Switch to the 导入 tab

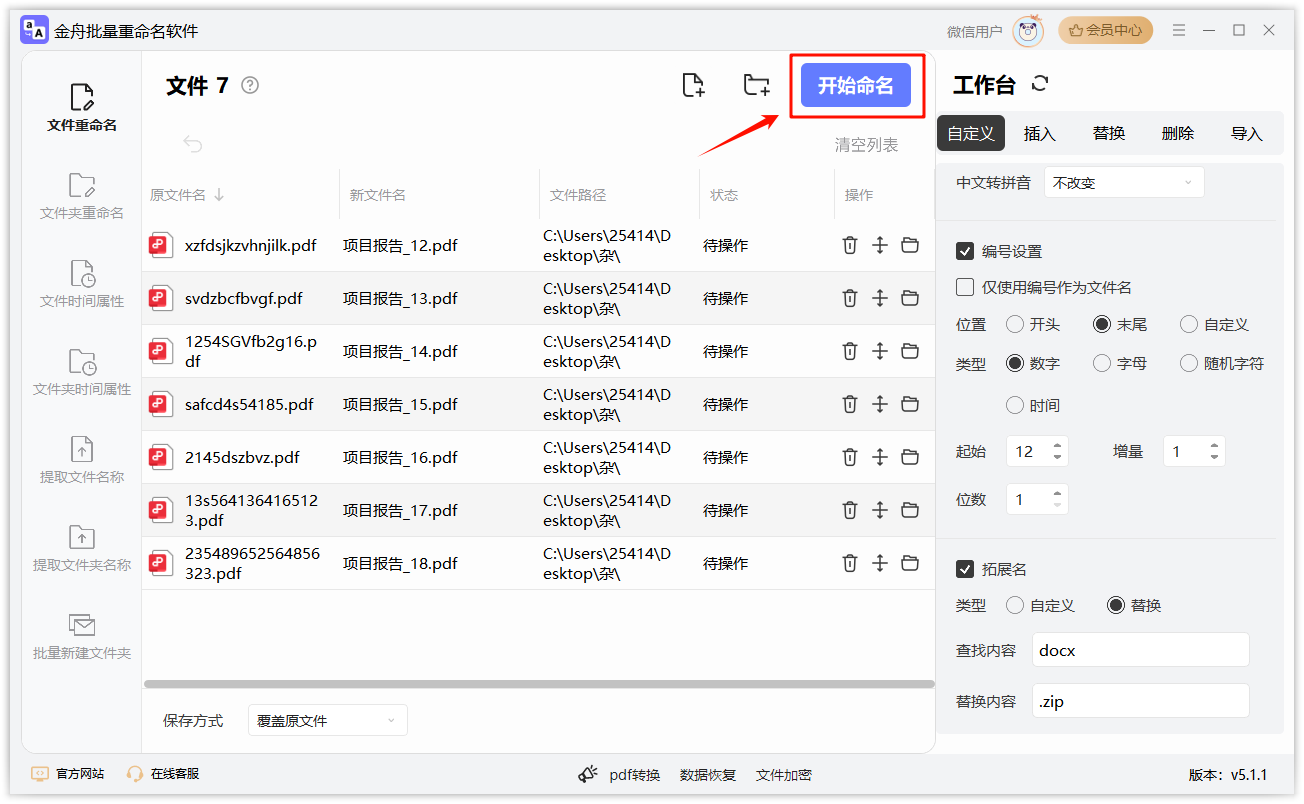click(1247, 133)
